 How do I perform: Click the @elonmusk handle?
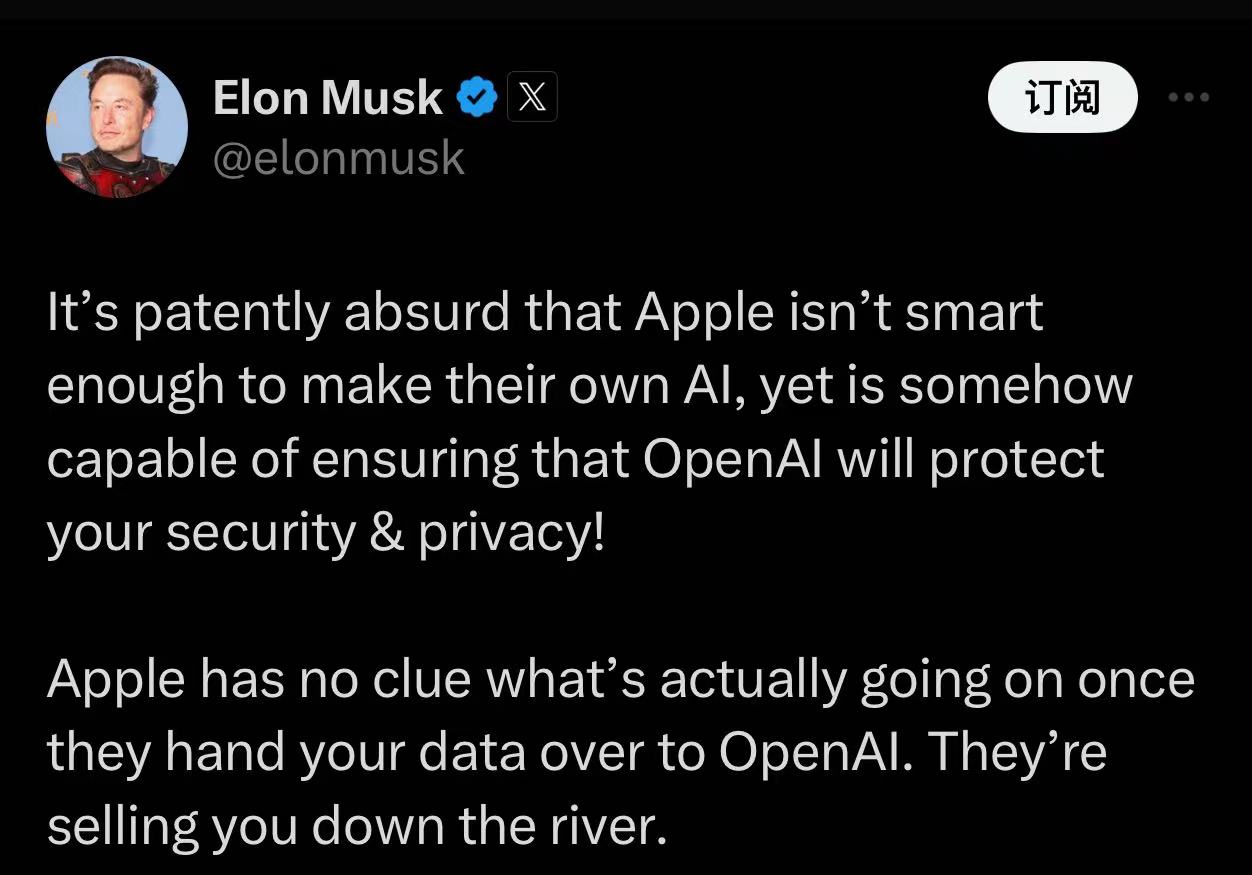tap(339, 158)
